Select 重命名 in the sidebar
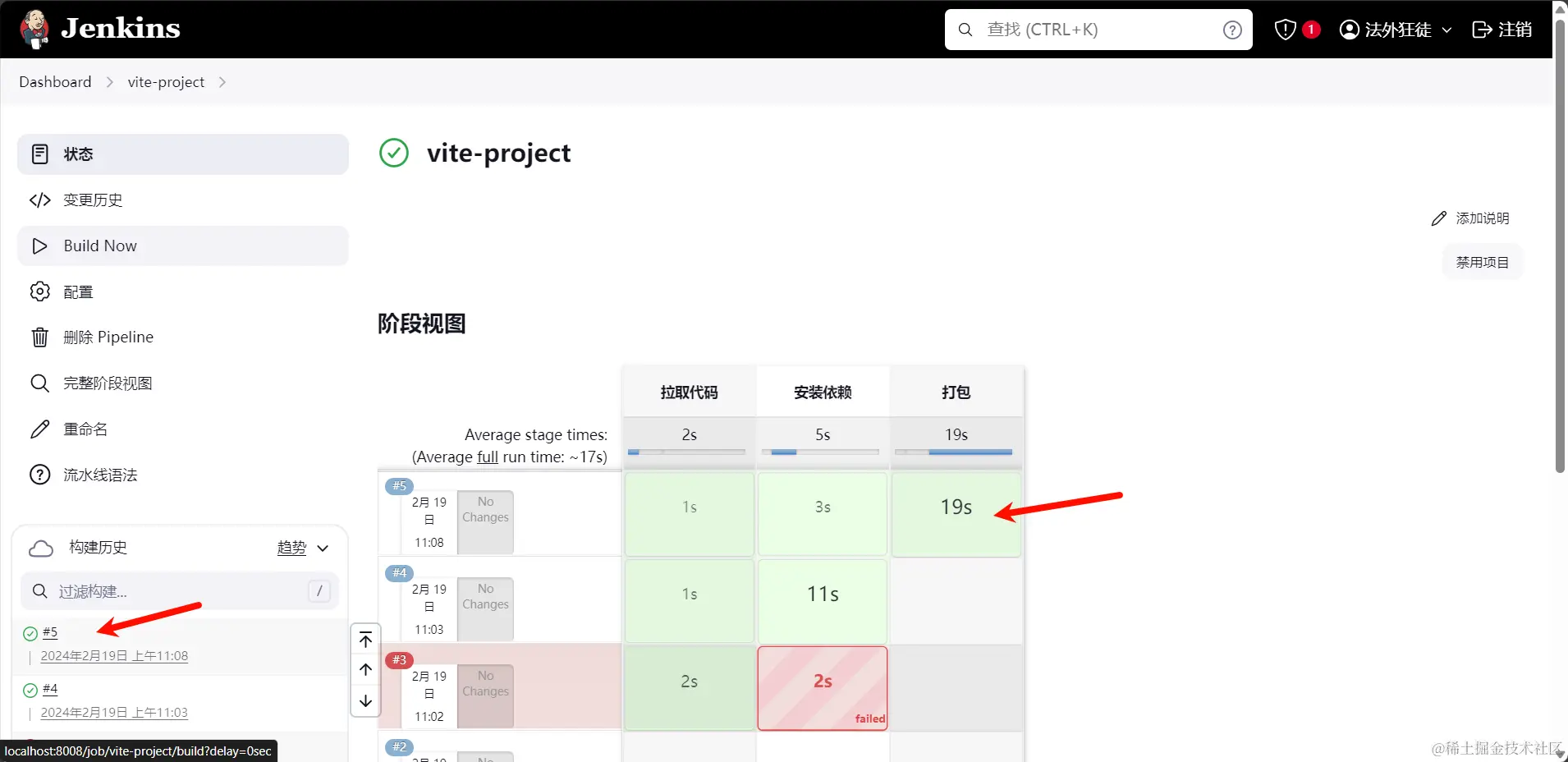The image size is (1568, 762). click(x=183, y=429)
